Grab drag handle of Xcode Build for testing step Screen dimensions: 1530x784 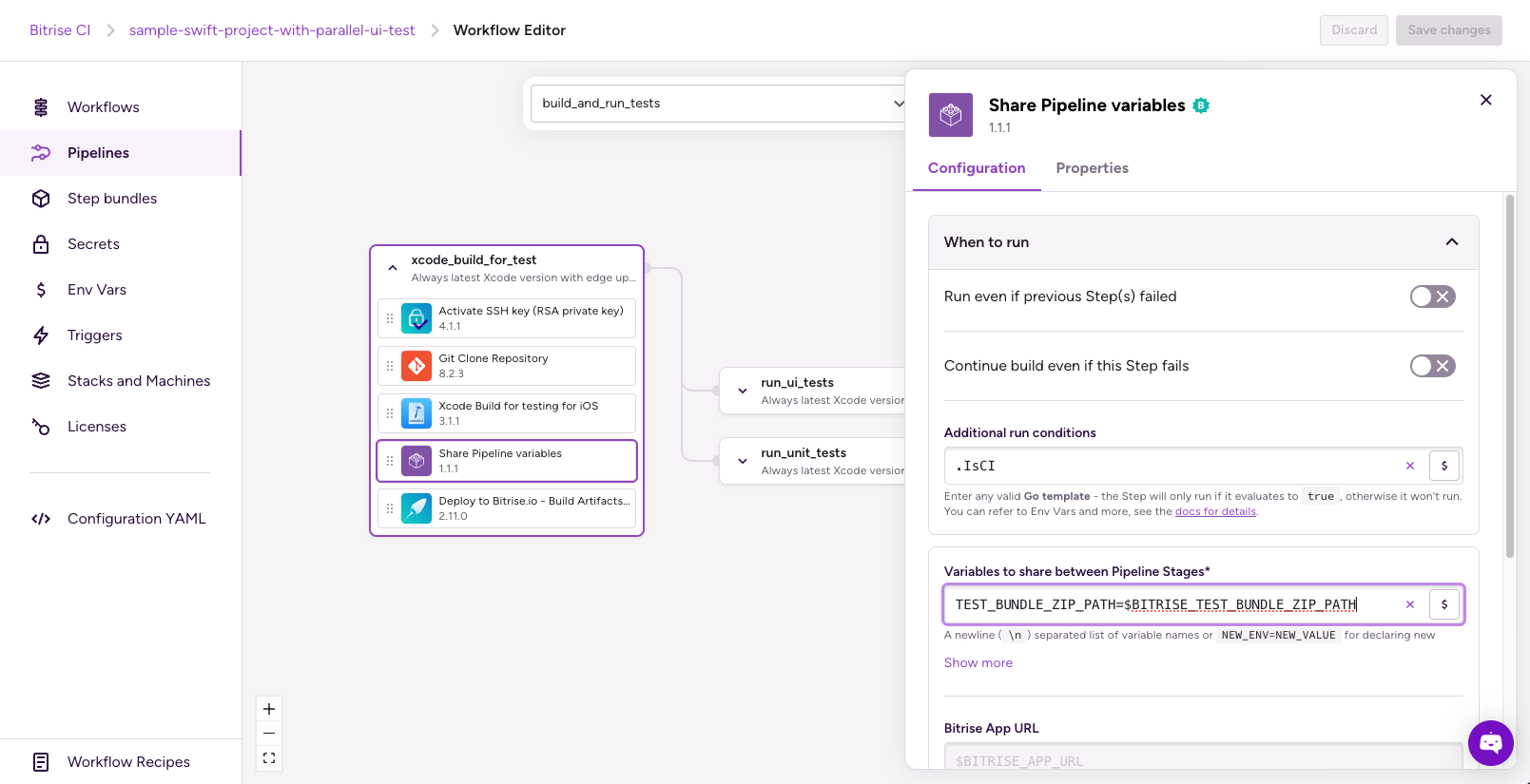click(390, 413)
